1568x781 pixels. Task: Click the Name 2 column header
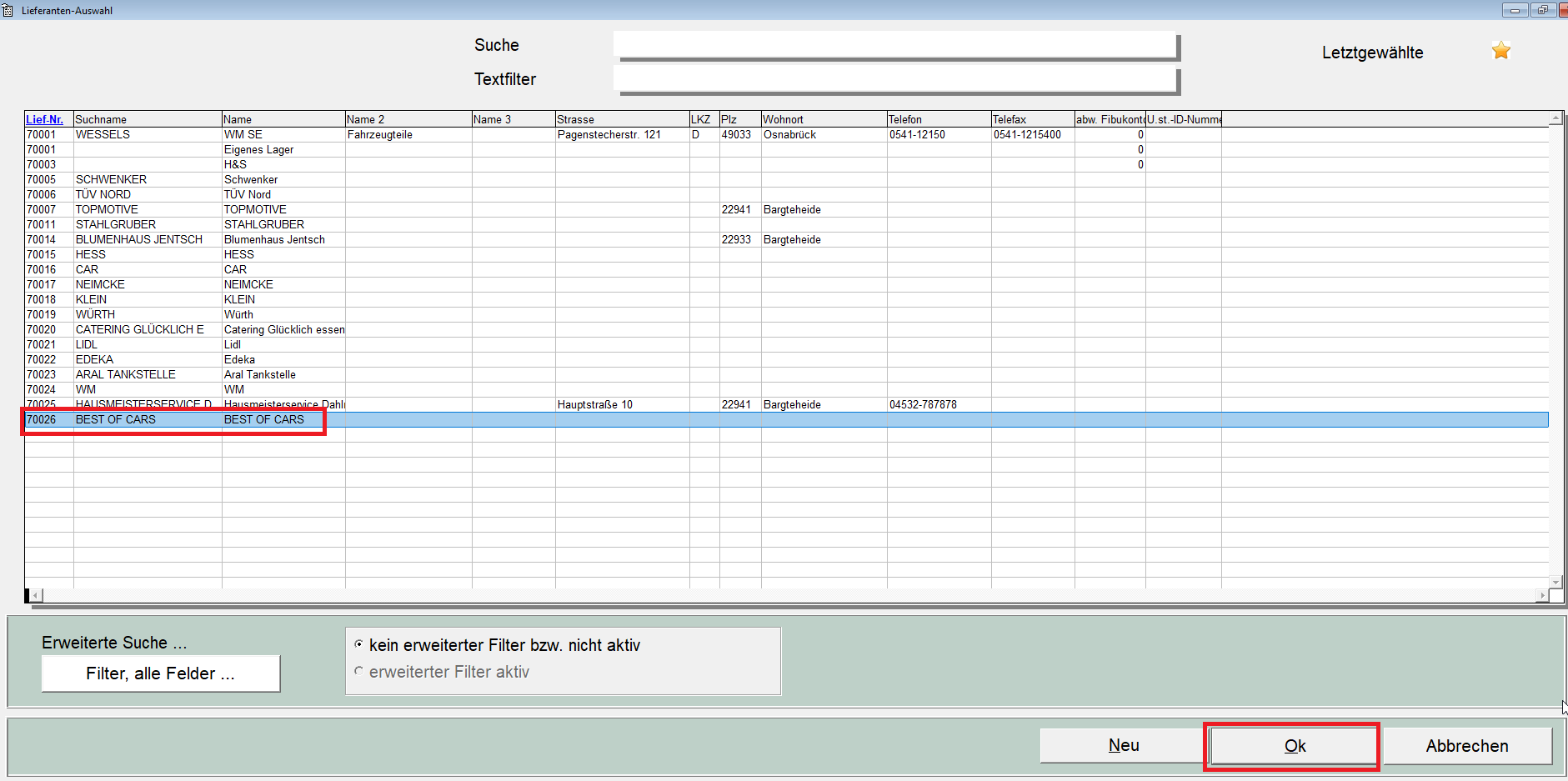408,119
